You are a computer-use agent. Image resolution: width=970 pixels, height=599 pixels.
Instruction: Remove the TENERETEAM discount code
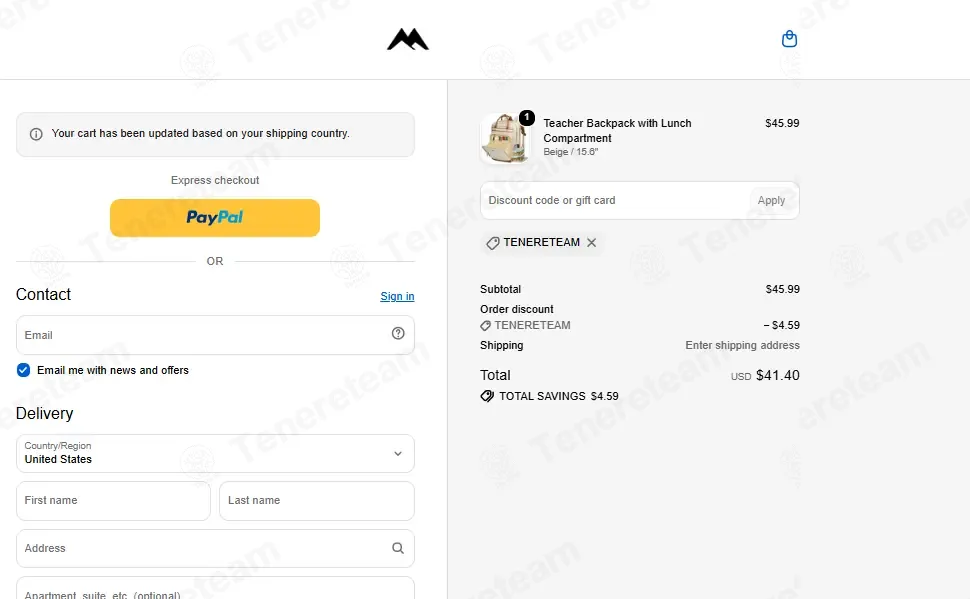coord(591,243)
